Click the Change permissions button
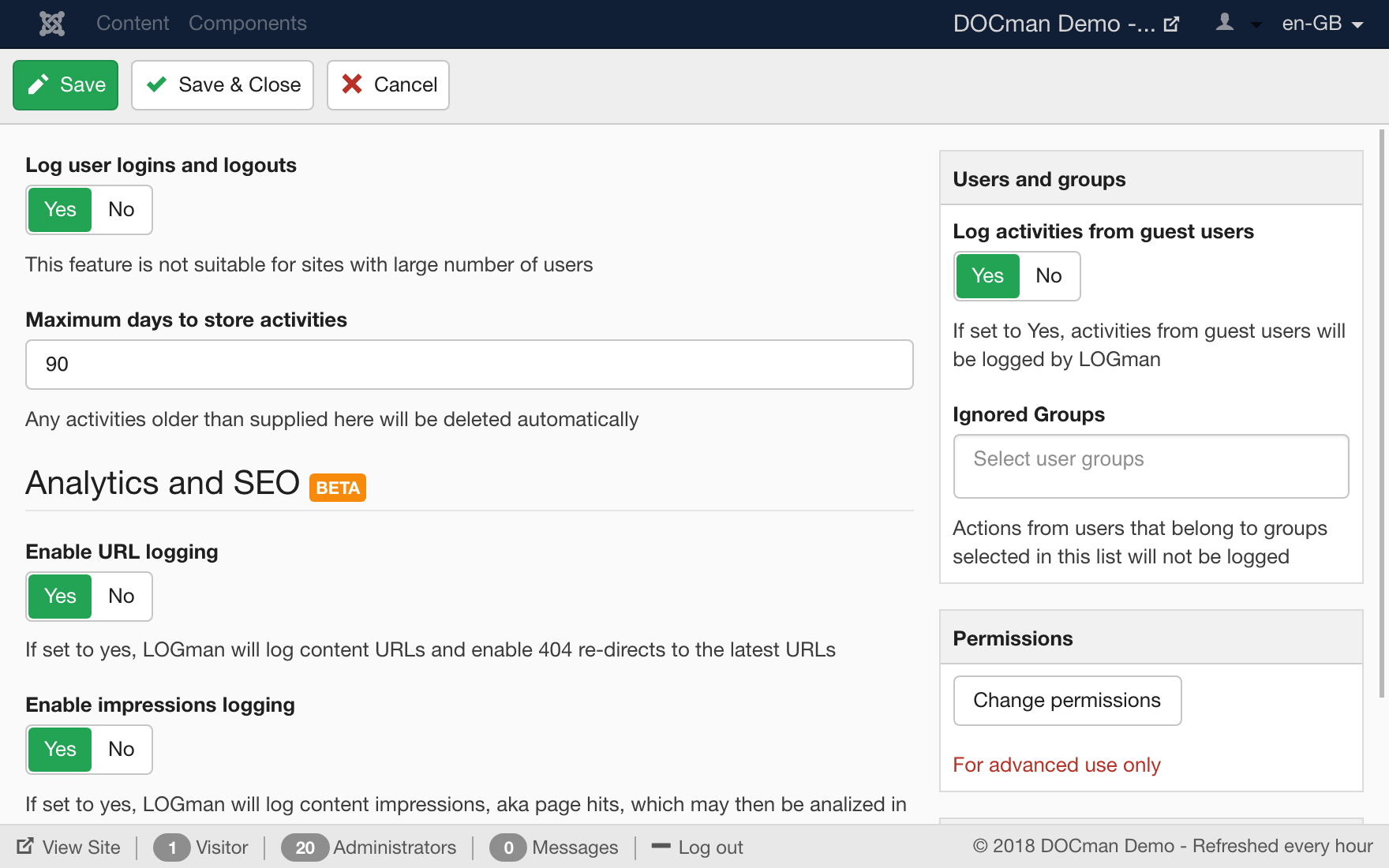Screen dimensions: 1389x868 click(1067, 701)
